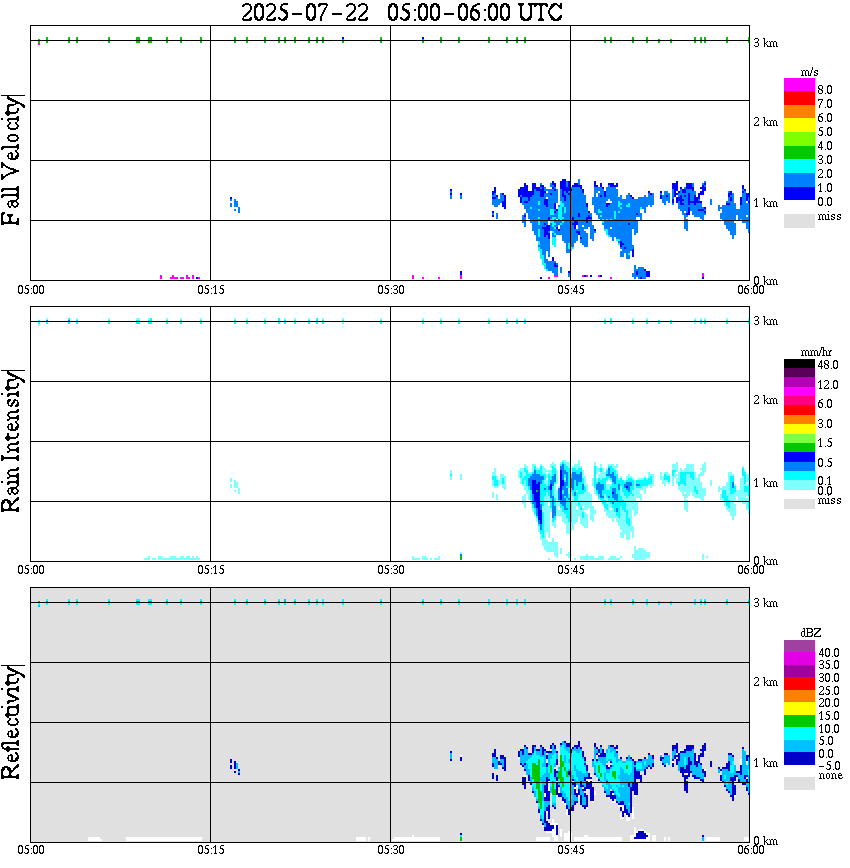Click the '2 km' height label of Fall Velocity panel
Viewport: 850px width, 868px height.
click(766, 122)
